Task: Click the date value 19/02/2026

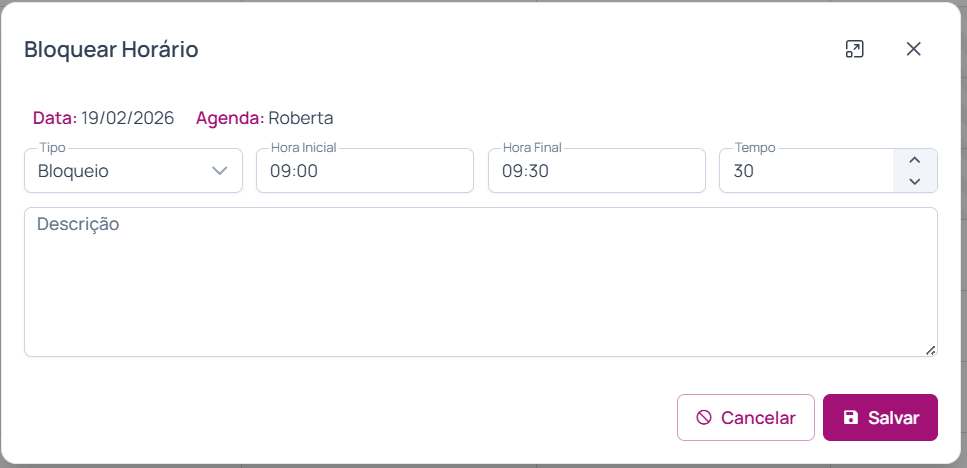Action: (x=128, y=118)
